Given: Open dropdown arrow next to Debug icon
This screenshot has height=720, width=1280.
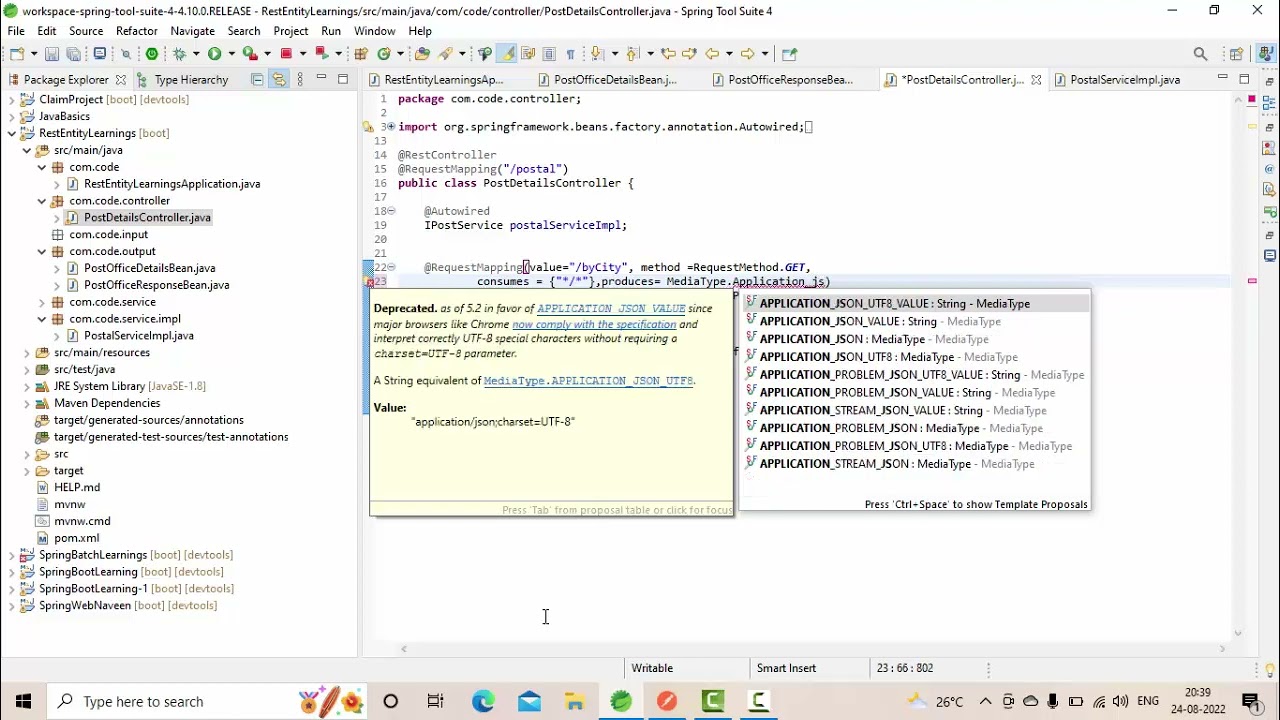Looking at the screenshot, I should (196, 53).
